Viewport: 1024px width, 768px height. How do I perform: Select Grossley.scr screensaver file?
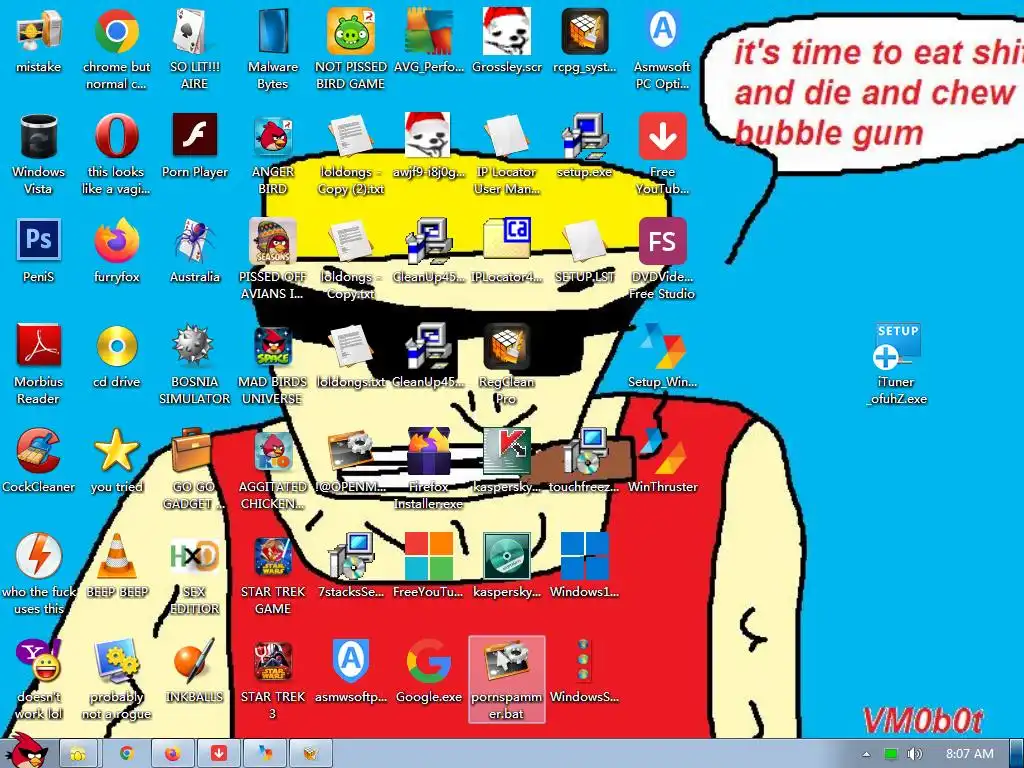[x=507, y=31]
